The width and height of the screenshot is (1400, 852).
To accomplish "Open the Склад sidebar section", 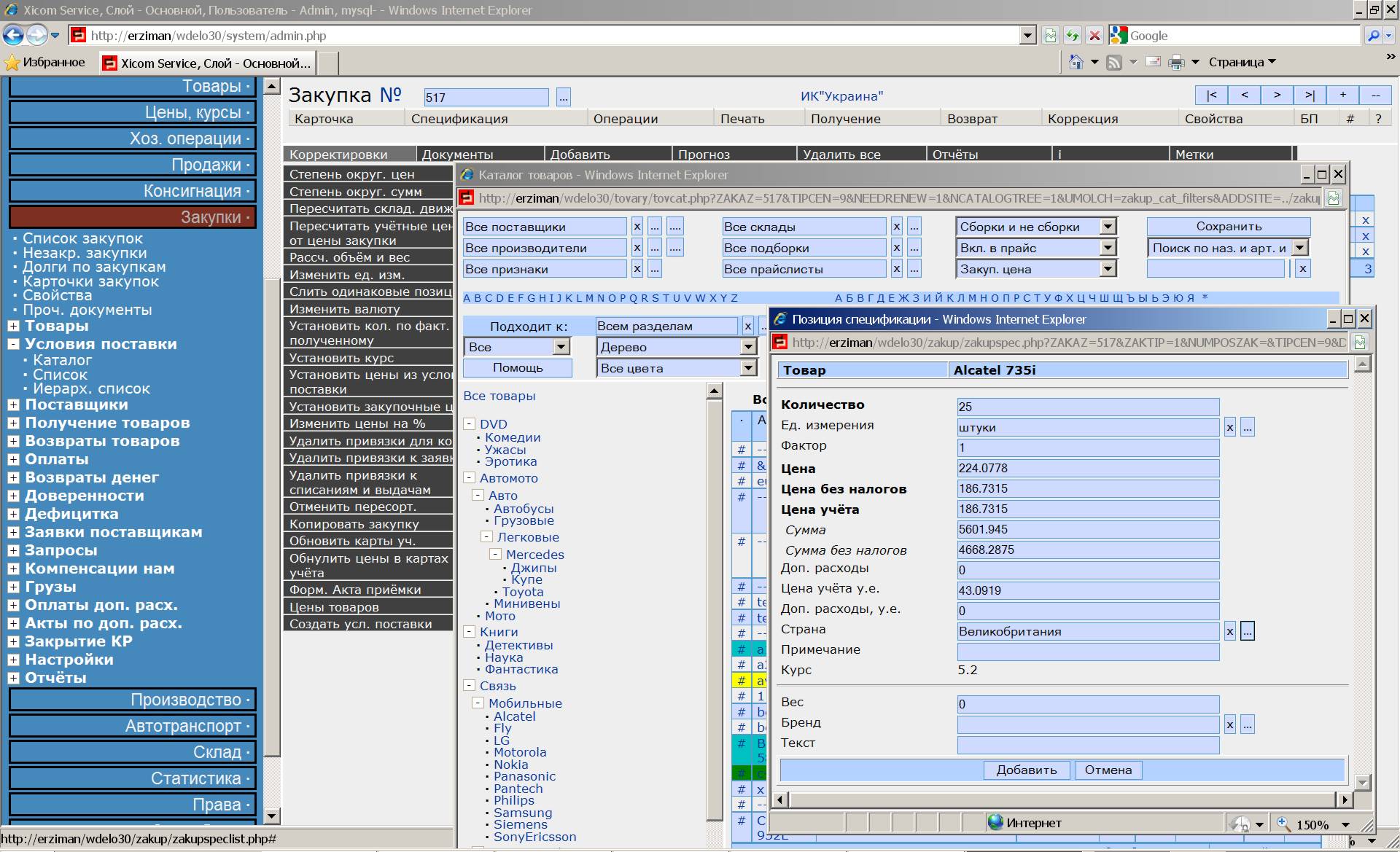I will click(x=133, y=752).
